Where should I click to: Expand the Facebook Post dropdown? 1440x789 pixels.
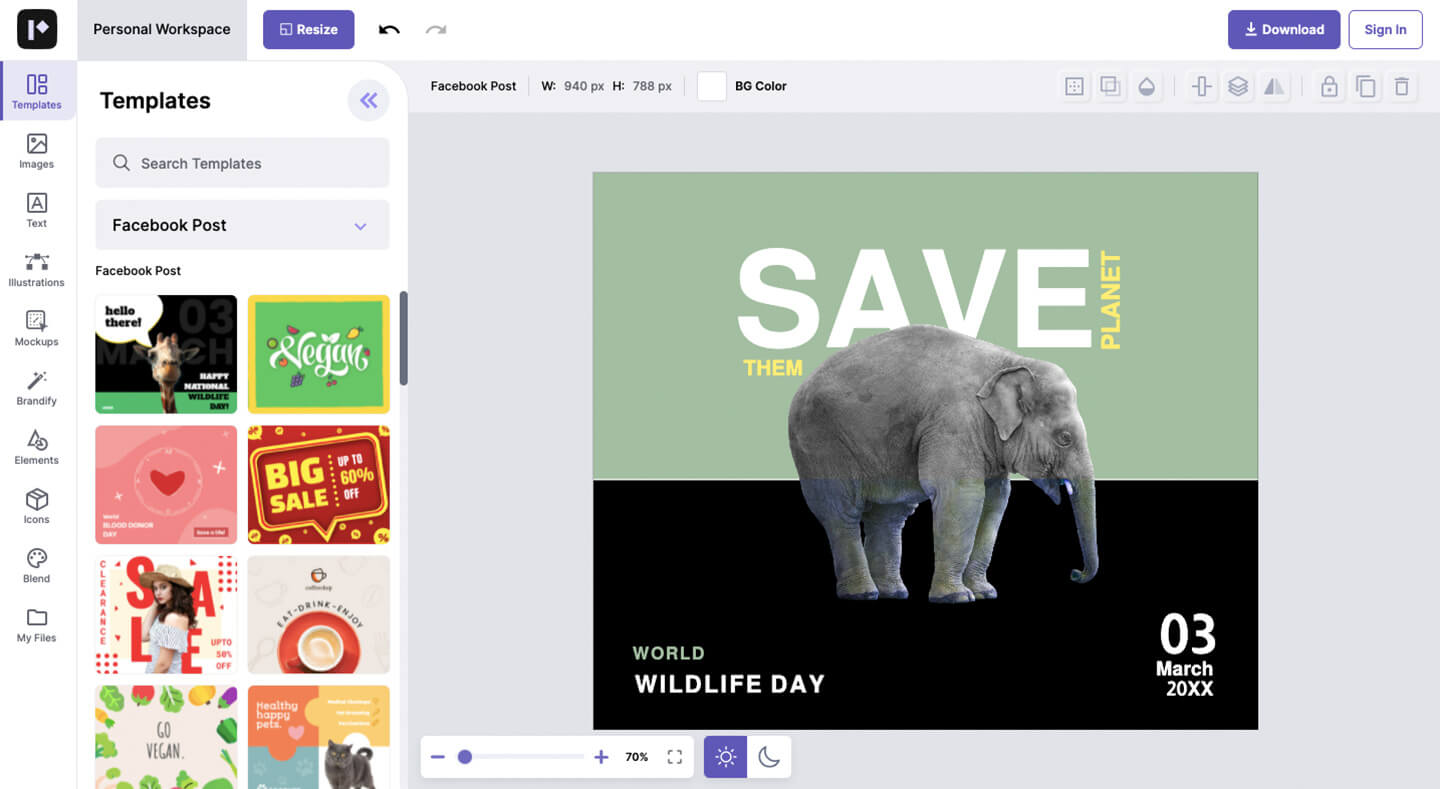tap(242, 225)
